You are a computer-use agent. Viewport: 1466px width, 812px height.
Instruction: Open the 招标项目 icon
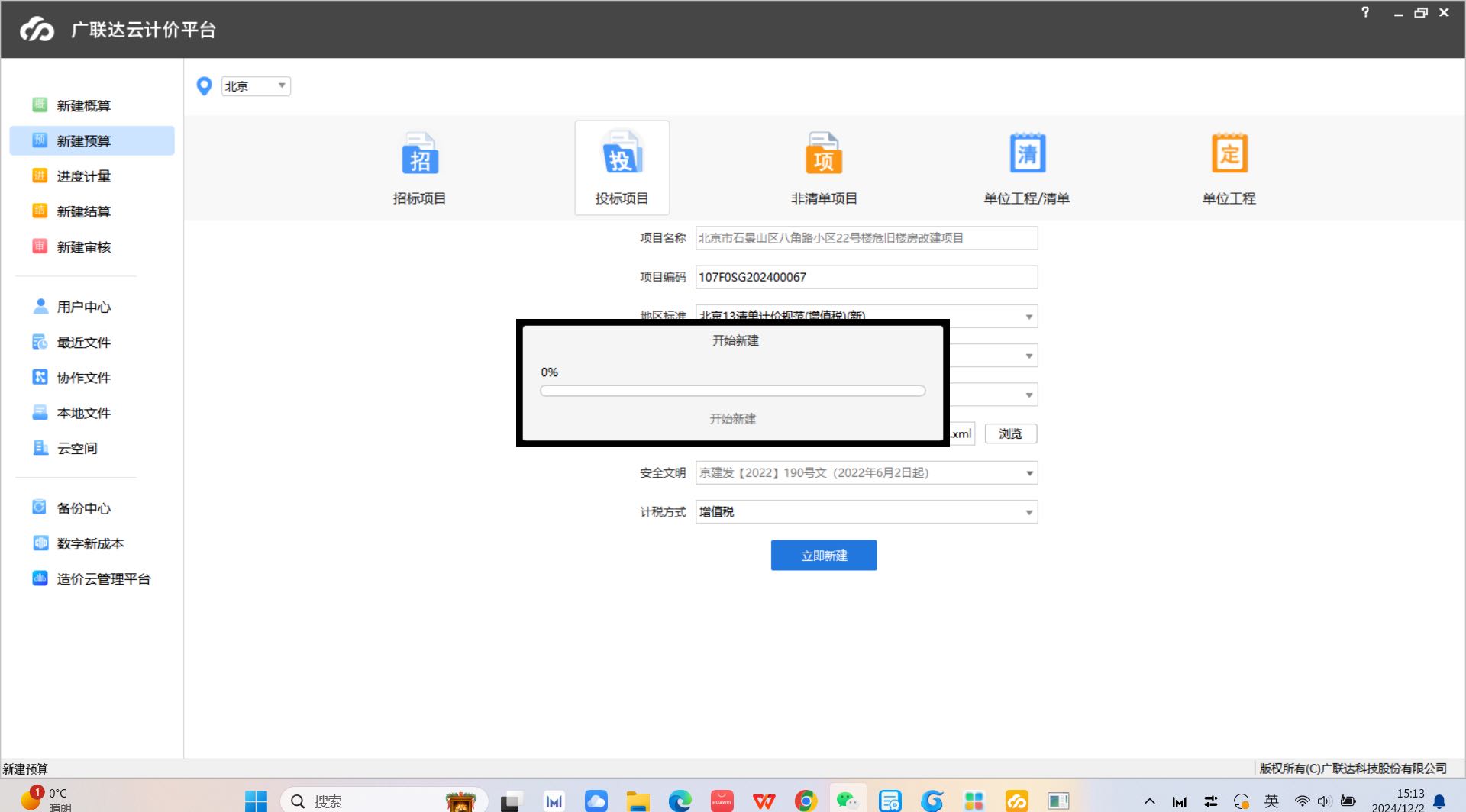[x=419, y=167]
